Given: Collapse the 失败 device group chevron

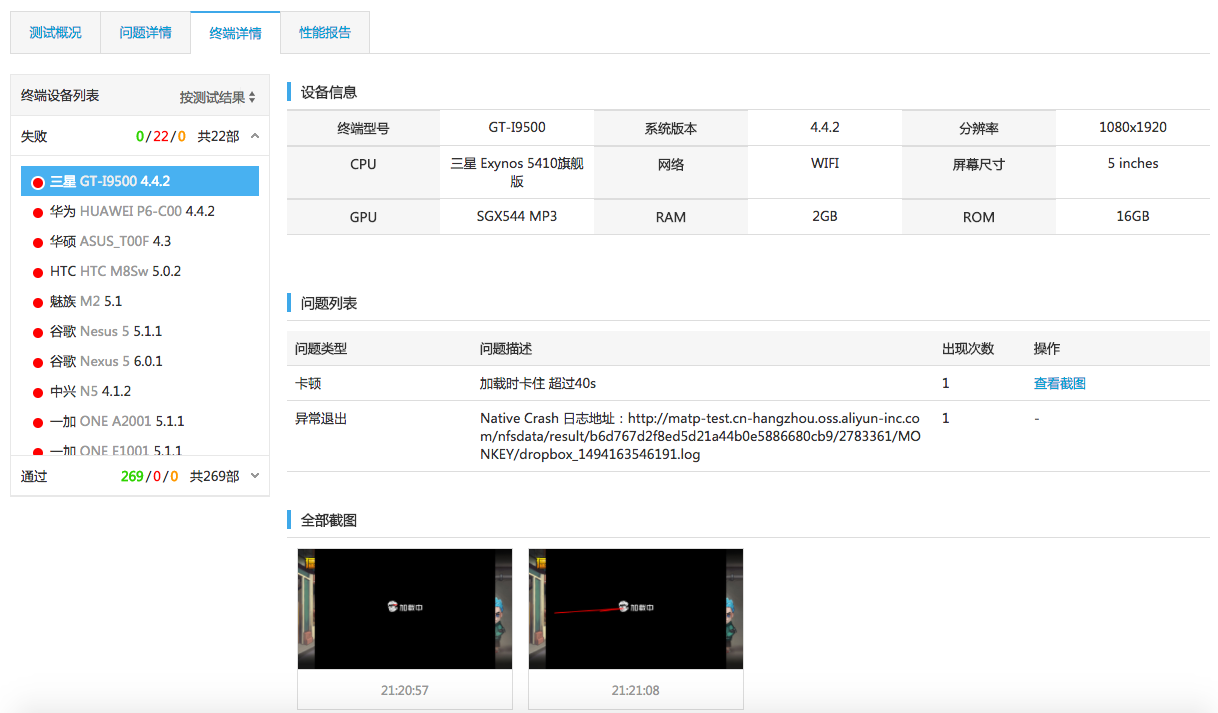Looking at the screenshot, I should pyautogui.click(x=255, y=136).
